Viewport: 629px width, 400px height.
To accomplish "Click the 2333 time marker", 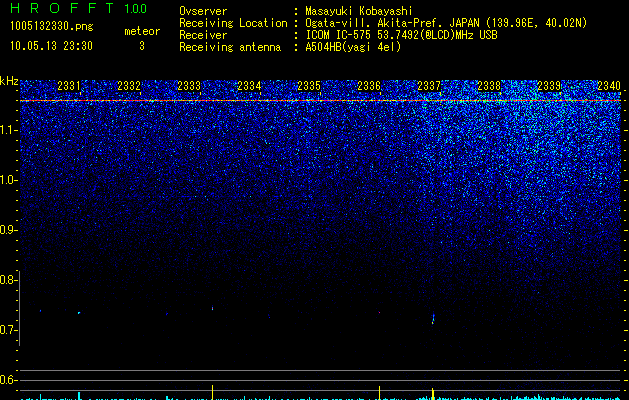I will point(189,86).
